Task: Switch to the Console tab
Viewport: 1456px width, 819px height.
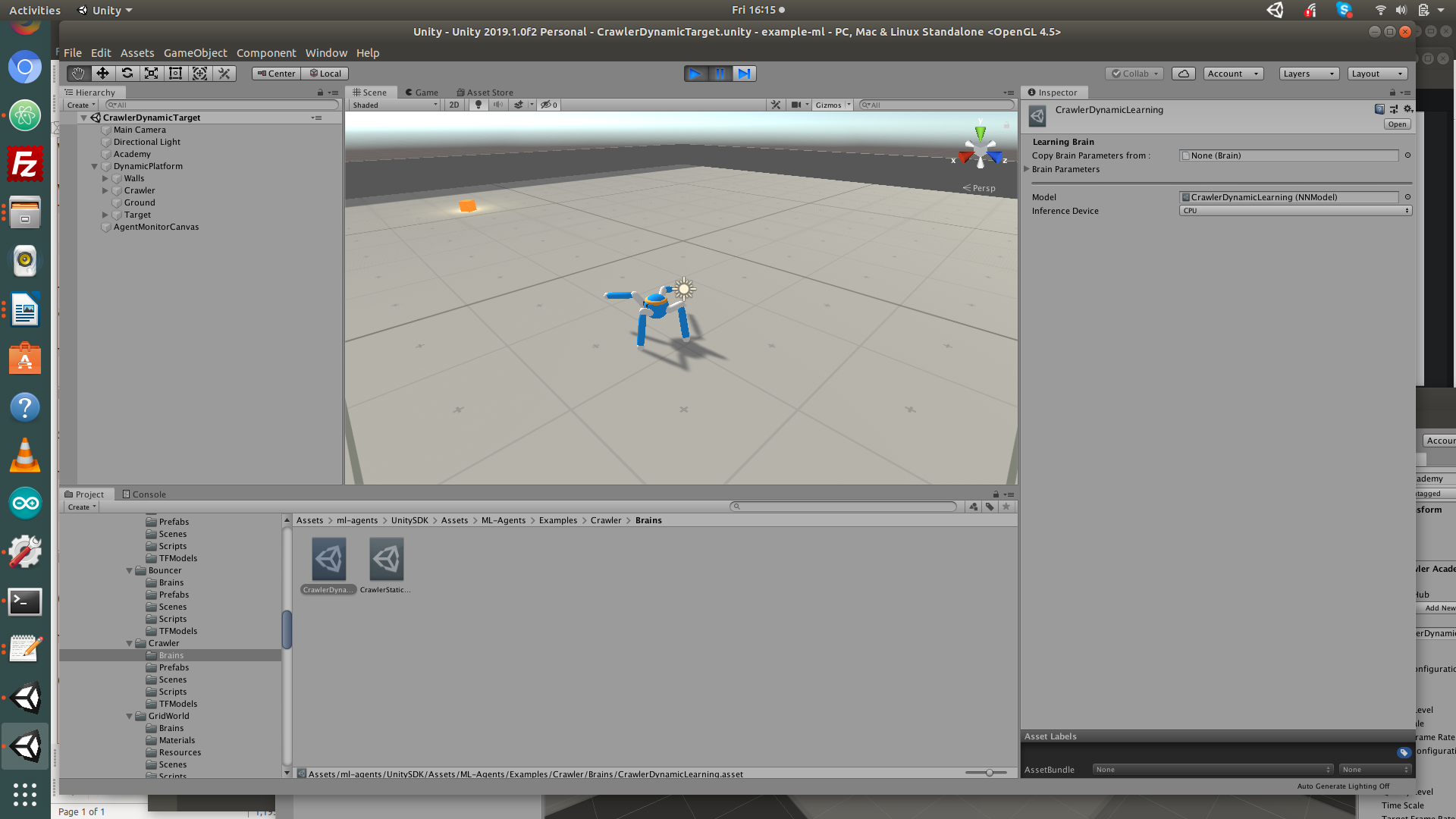Action: tap(144, 494)
